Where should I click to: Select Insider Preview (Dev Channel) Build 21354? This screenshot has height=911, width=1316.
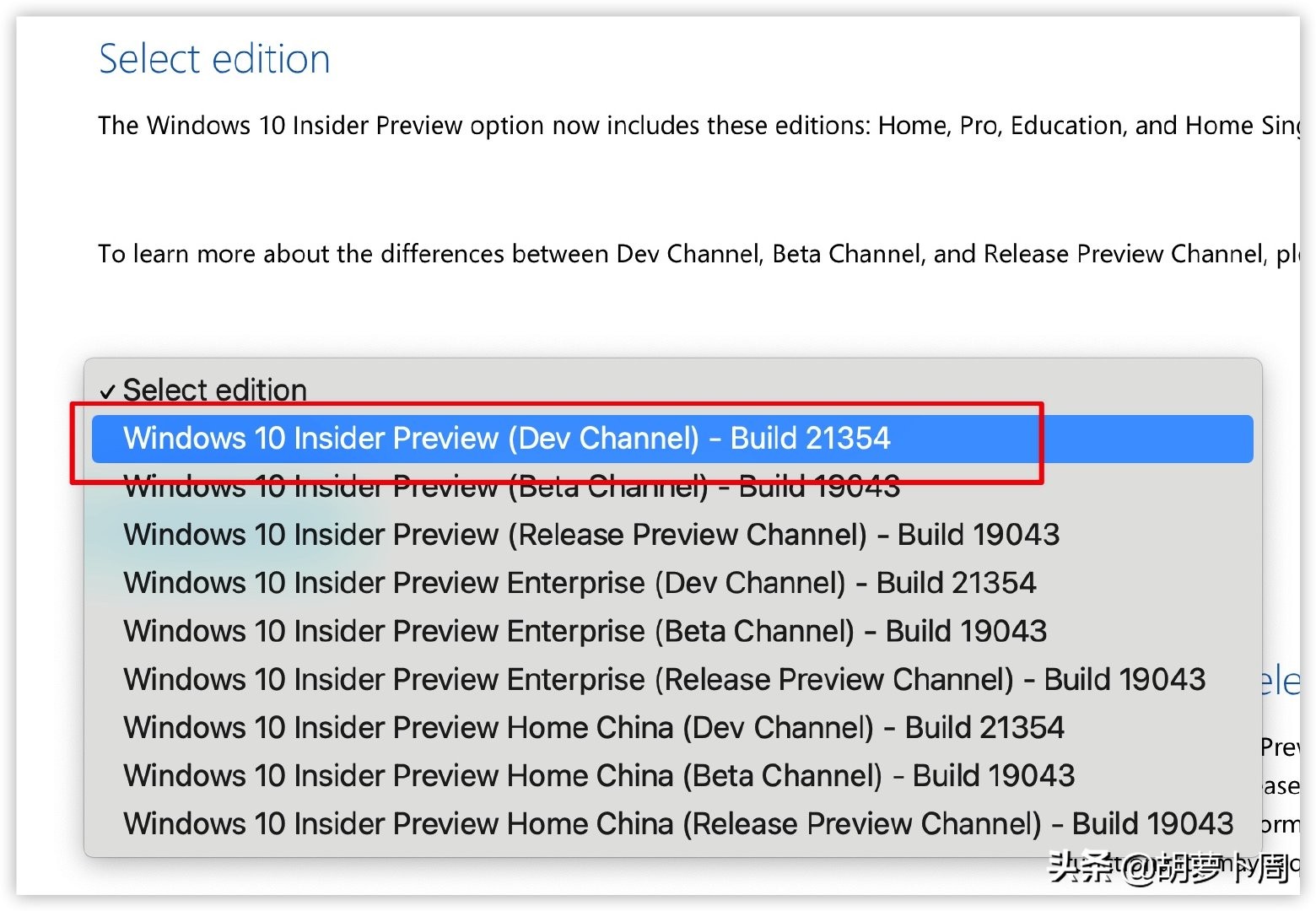point(506,439)
